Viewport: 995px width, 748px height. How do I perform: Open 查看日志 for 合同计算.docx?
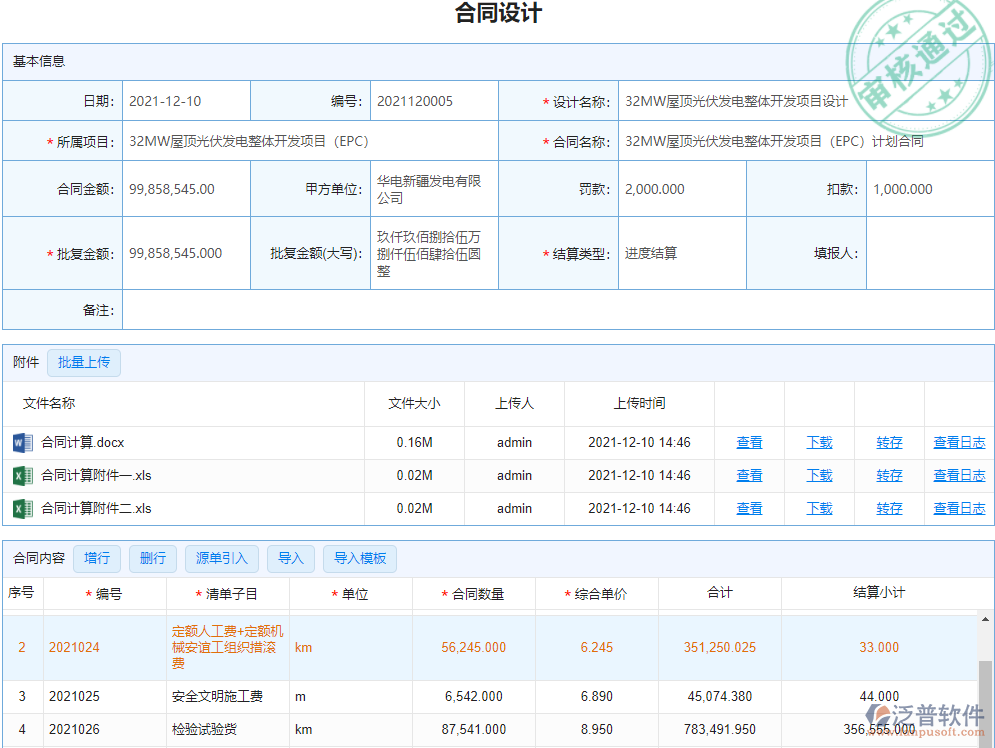[x=959, y=442]
